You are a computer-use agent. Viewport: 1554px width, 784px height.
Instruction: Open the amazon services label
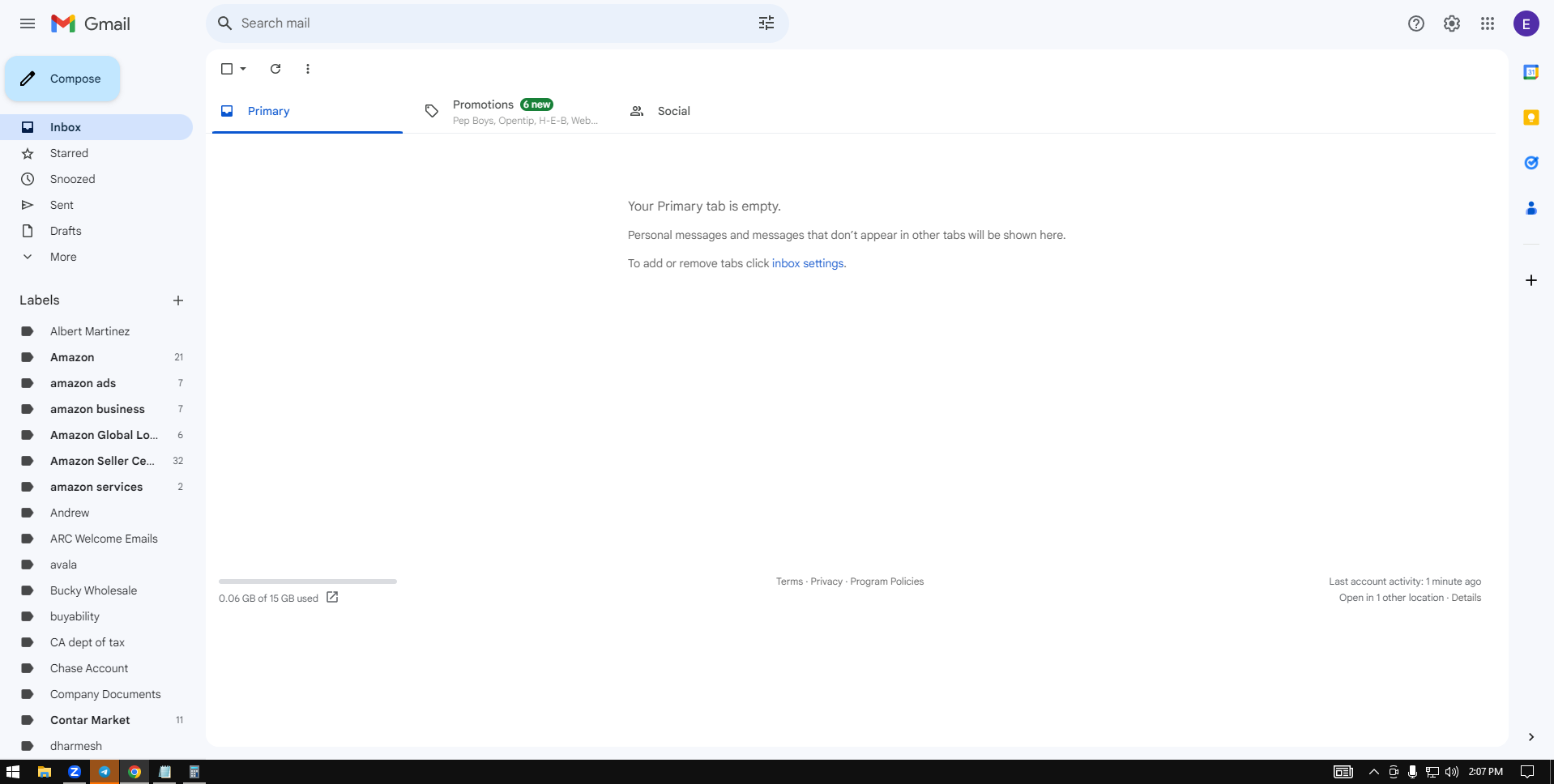(96, 487)
